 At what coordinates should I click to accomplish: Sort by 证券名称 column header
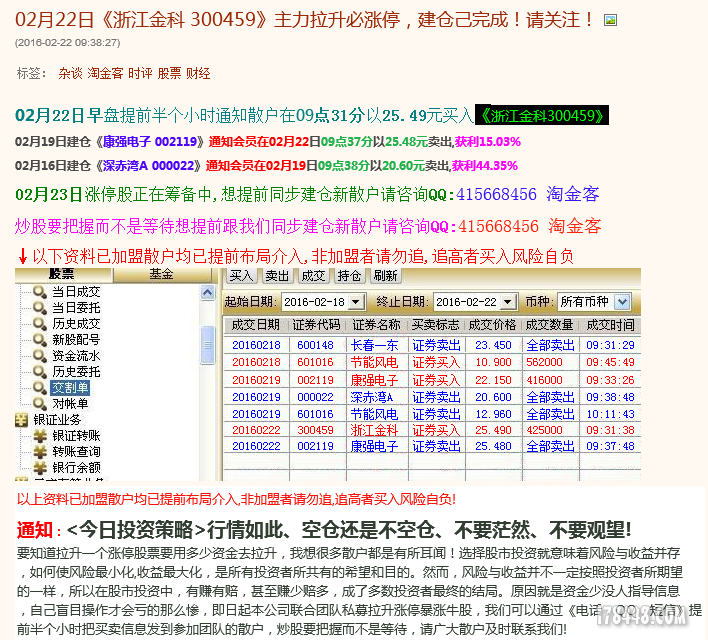pyautogui.click(x=377, y=325)
